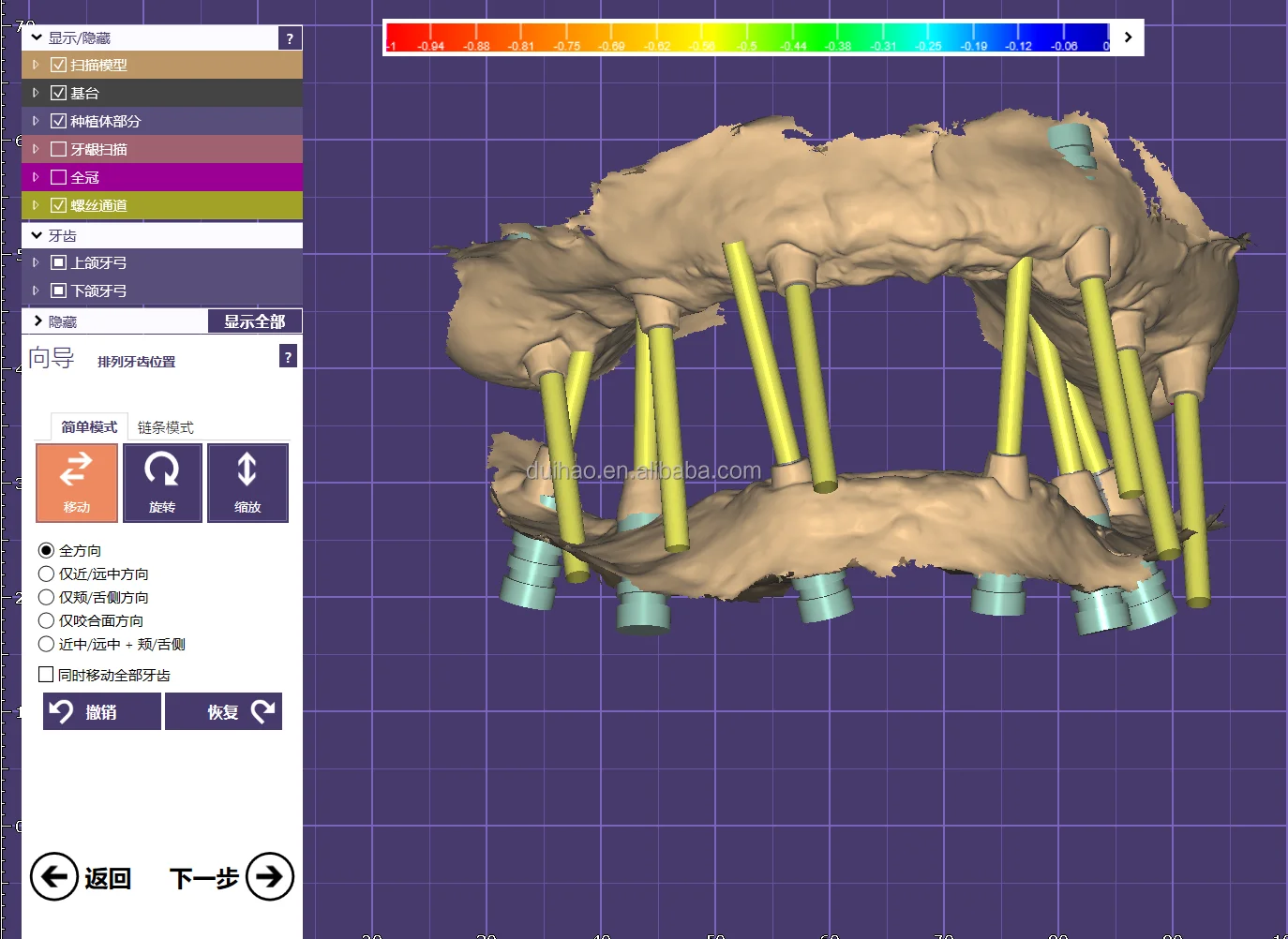Collapse the 显示/隐藏 section
The image size is (1288, 939).
(x=37, y=37)
